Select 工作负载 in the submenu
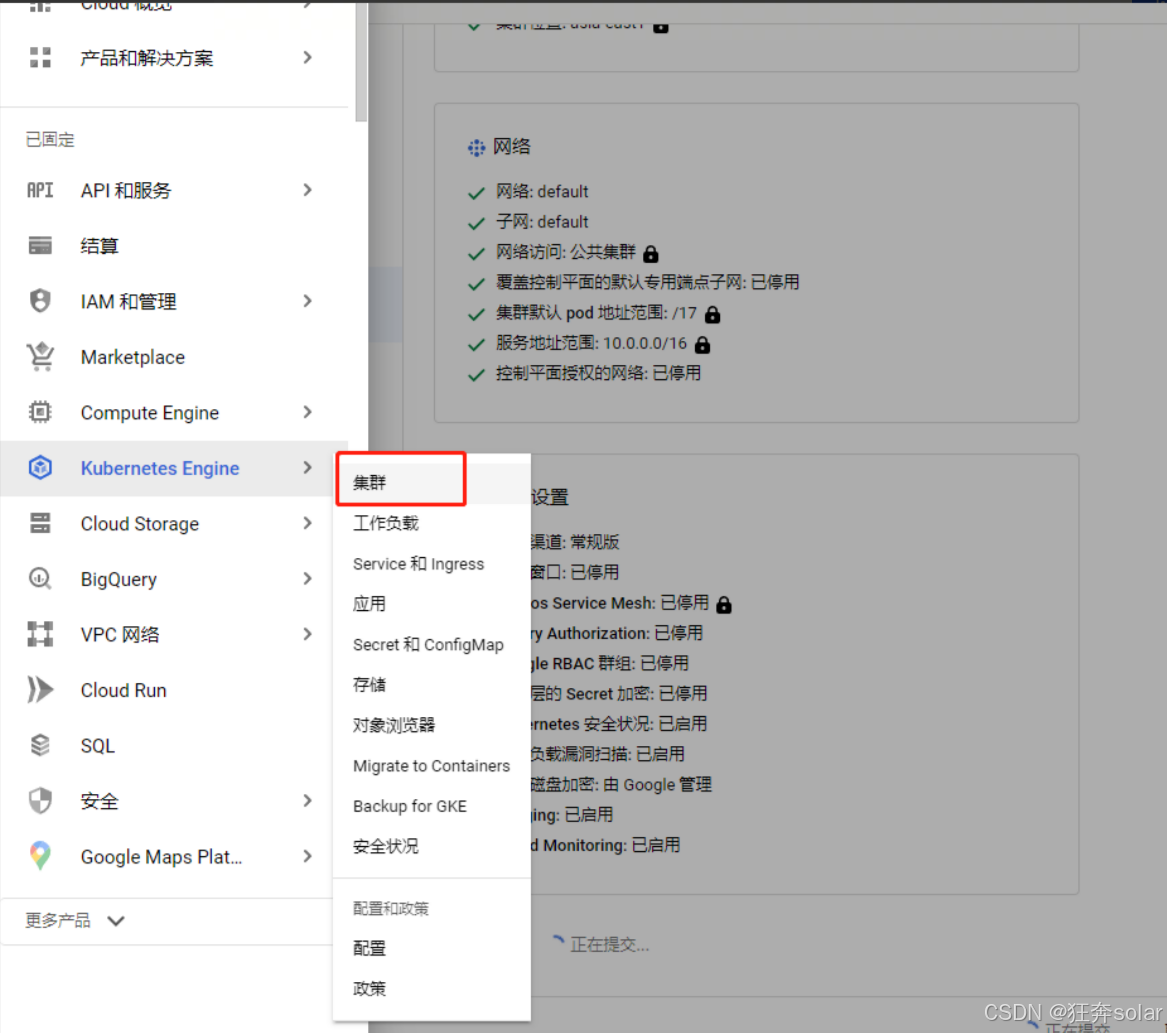 point(432,523)
